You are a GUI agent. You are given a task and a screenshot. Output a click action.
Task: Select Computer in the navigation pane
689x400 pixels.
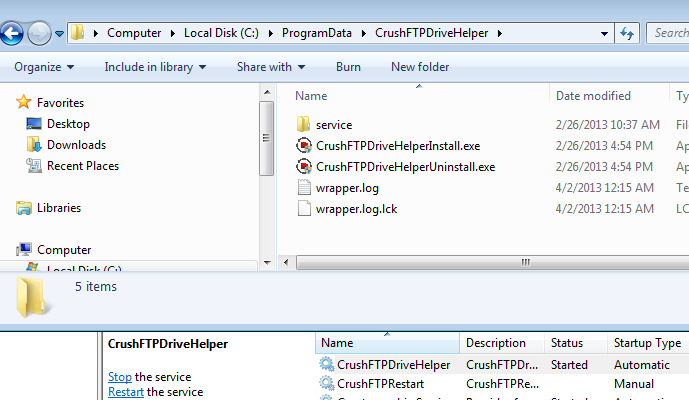(64, 250)
